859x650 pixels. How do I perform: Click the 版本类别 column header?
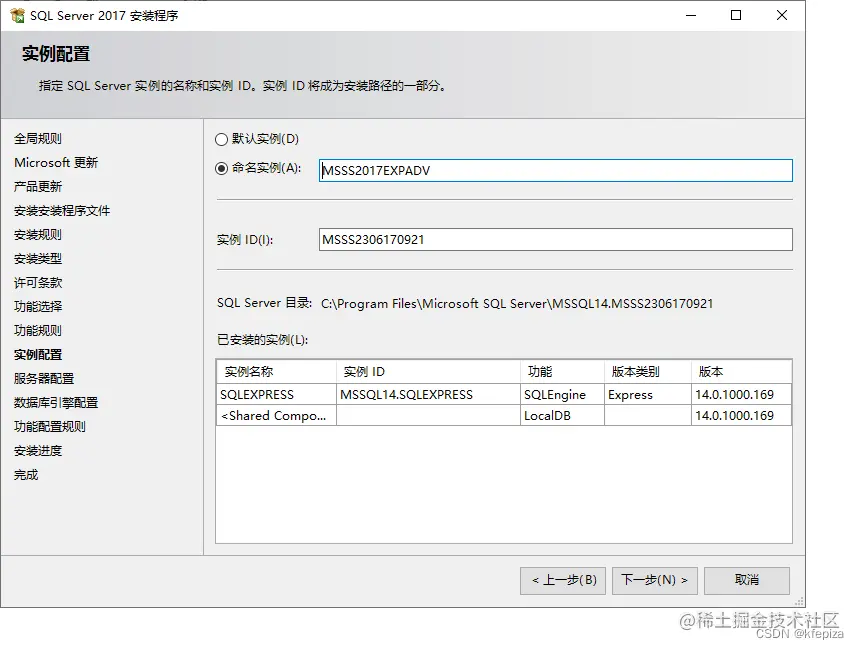[x=648, y=372]
